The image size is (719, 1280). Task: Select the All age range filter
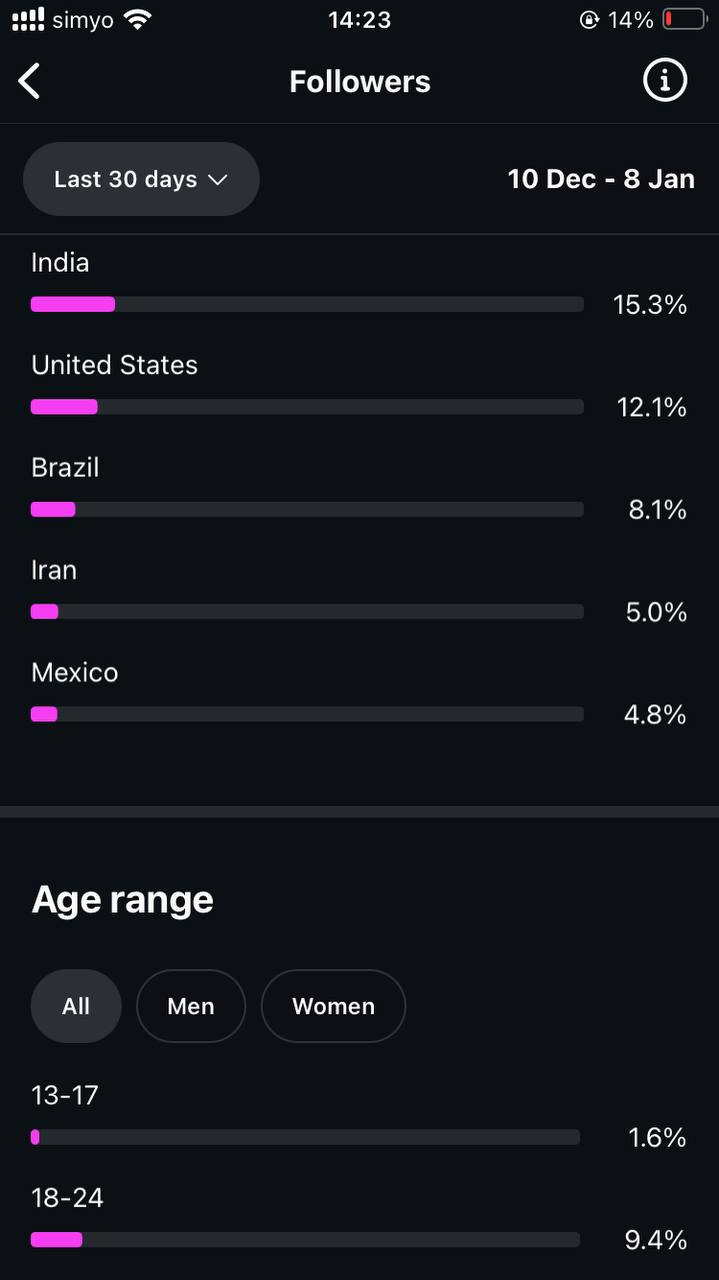[76, 1006]
